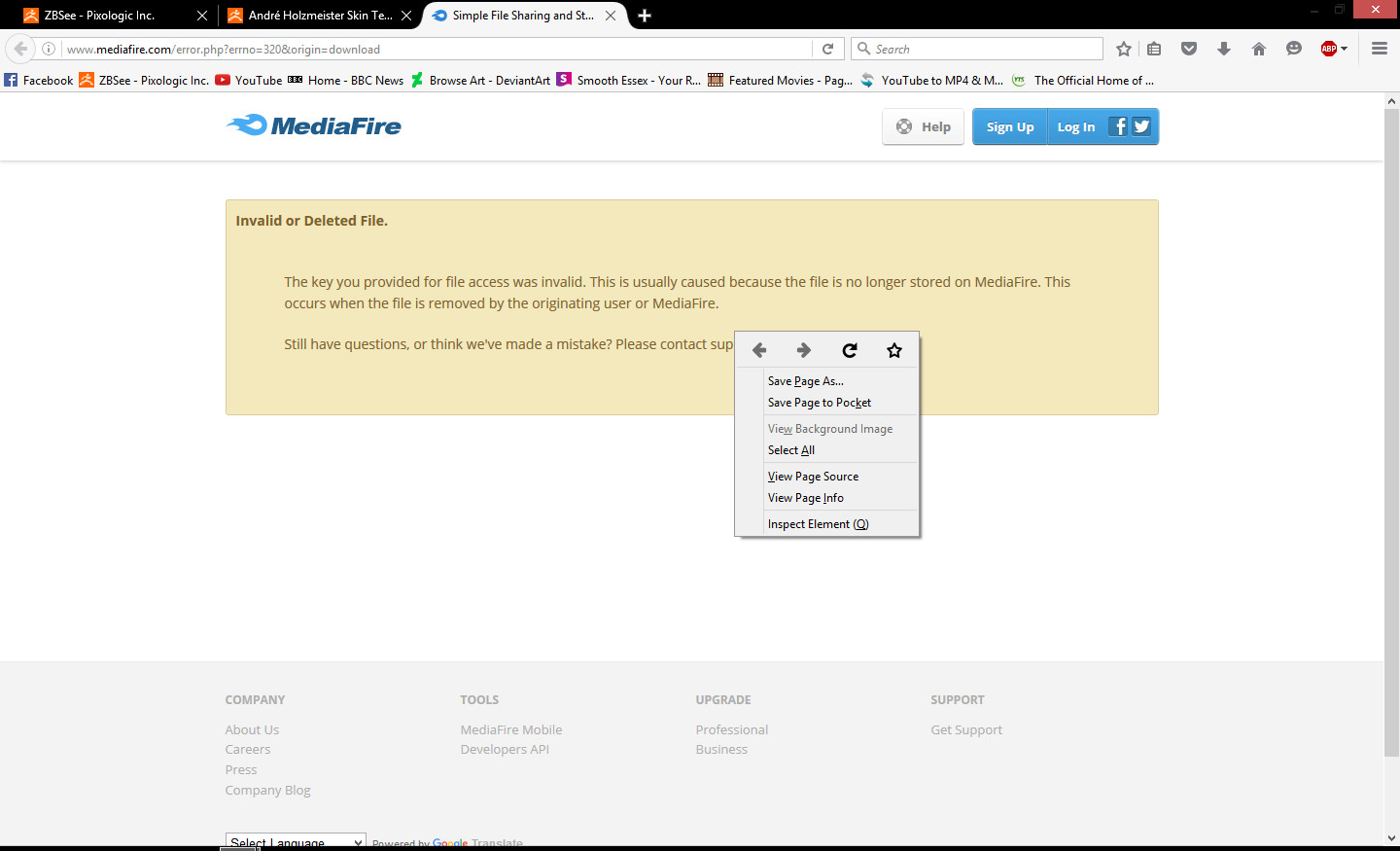Click the Press footer link
This screenshot has width=1400, height=851.
(241, 770)
